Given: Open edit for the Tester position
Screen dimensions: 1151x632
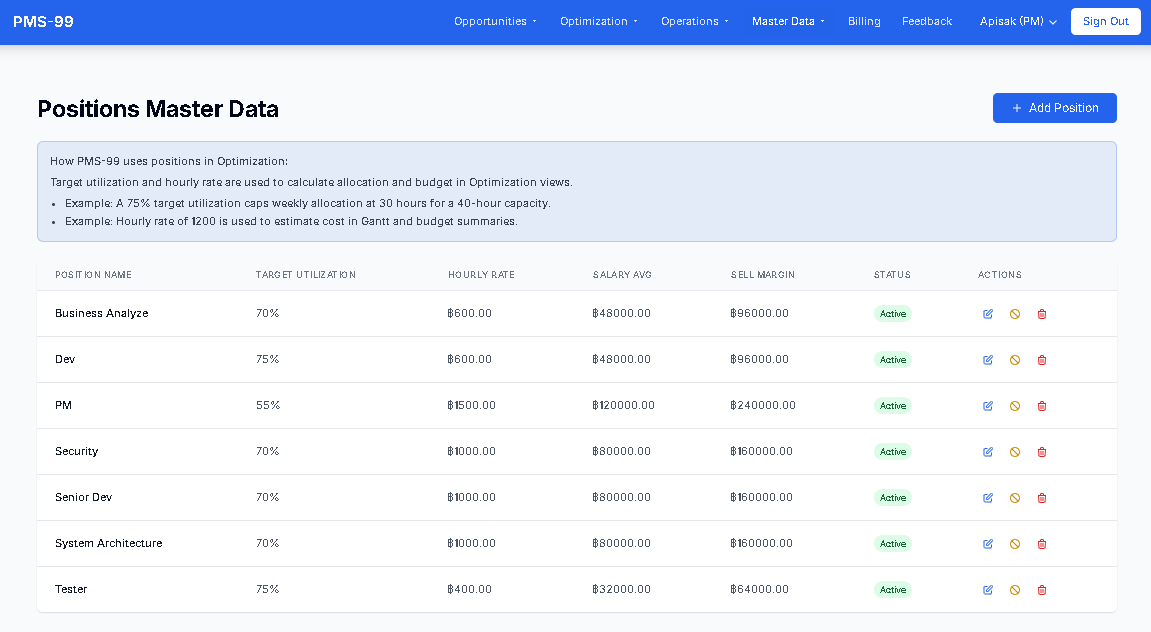Looking at the screenshot, I should [988, 590].
